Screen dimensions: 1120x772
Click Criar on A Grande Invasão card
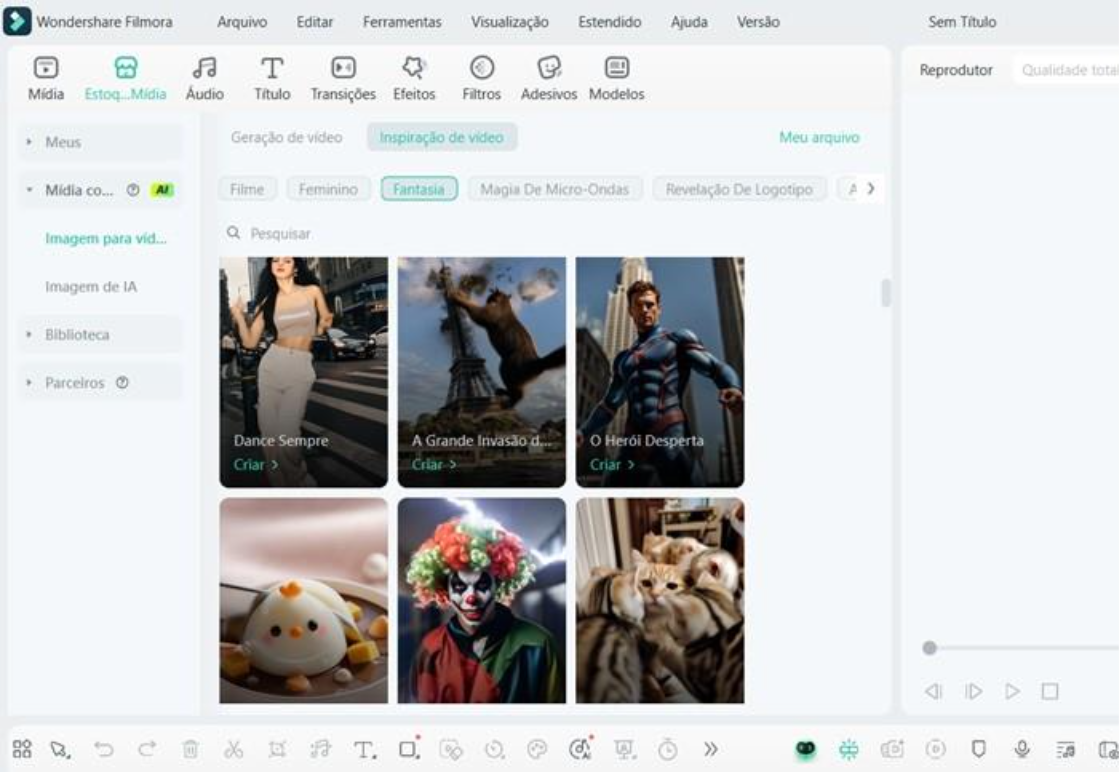[434, 464]
